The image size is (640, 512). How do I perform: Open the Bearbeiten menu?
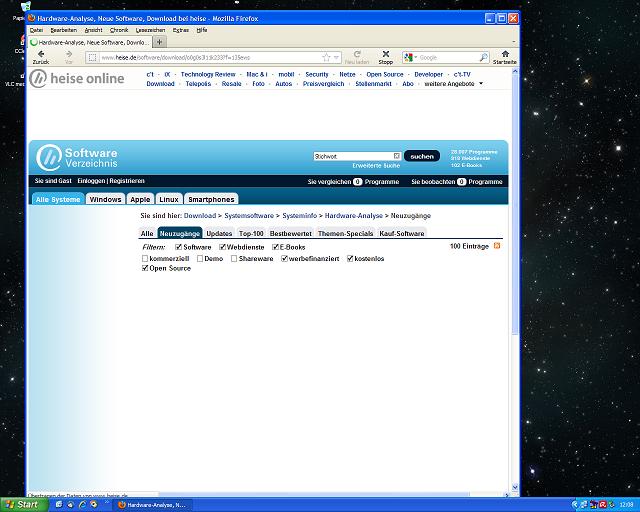(x=64, y=30)
